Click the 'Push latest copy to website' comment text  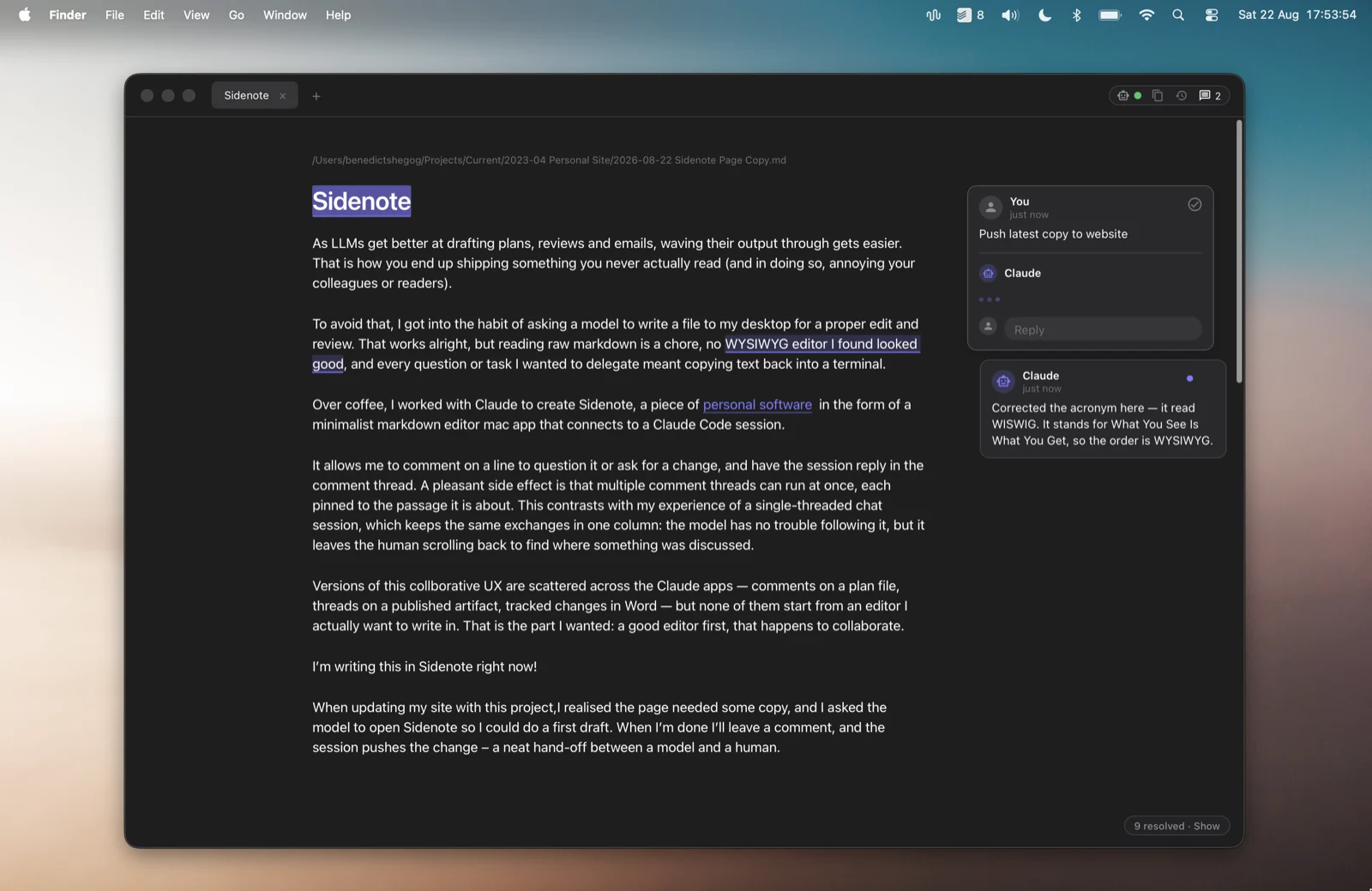[x=1053, y=234]
